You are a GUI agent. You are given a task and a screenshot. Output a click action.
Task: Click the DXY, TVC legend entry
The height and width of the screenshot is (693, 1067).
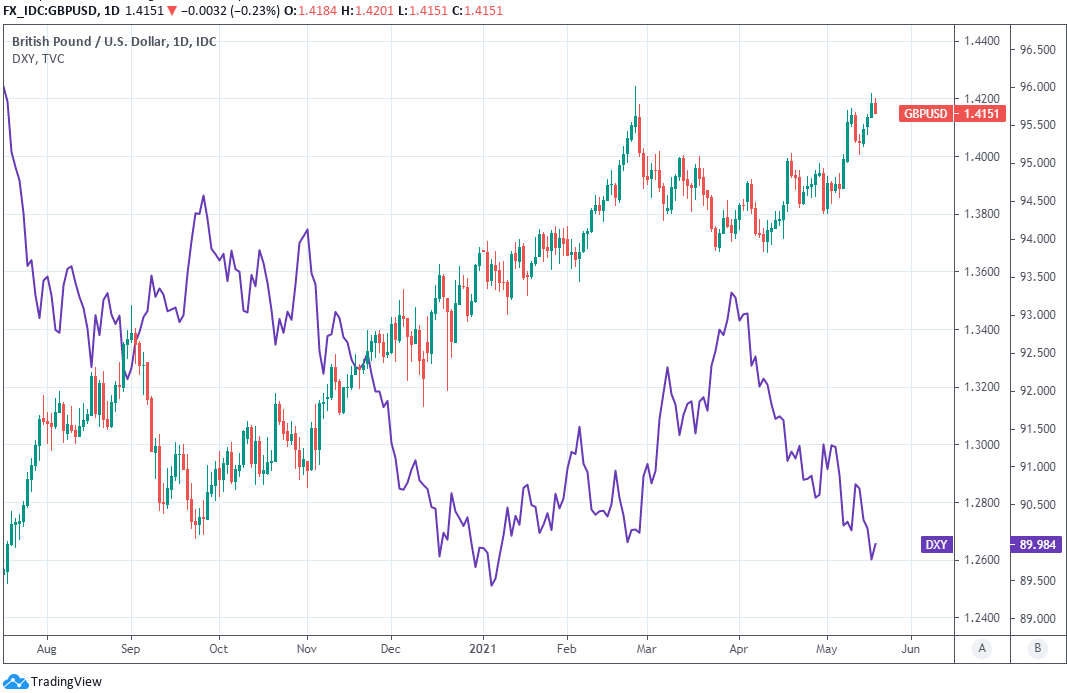pos(38,59)
